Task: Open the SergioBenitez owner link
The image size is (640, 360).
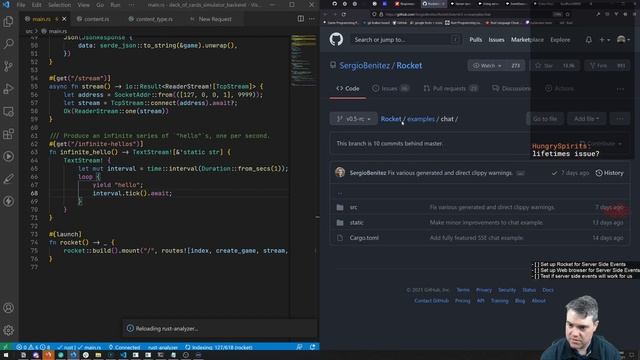Action: pos(364,65)
